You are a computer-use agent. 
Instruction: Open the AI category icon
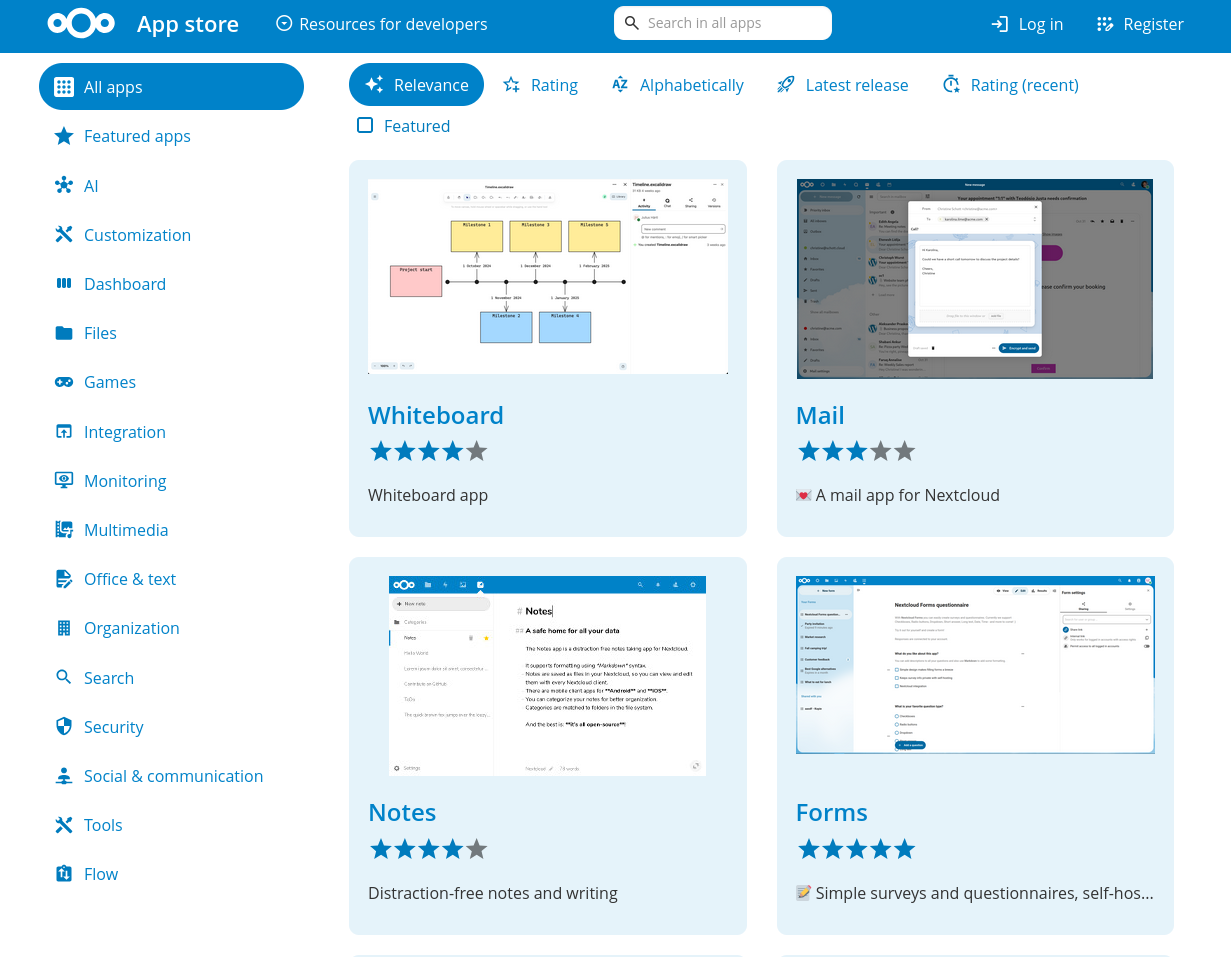(64, 186)
